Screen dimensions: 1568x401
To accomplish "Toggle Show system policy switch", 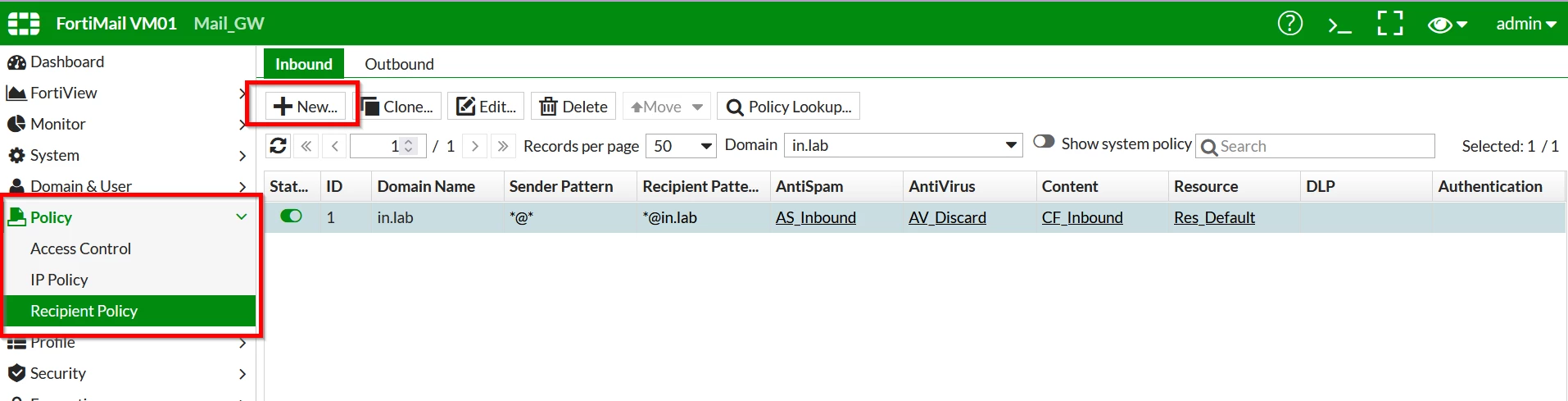I will pyautogui.click(x=1044, y=142).
